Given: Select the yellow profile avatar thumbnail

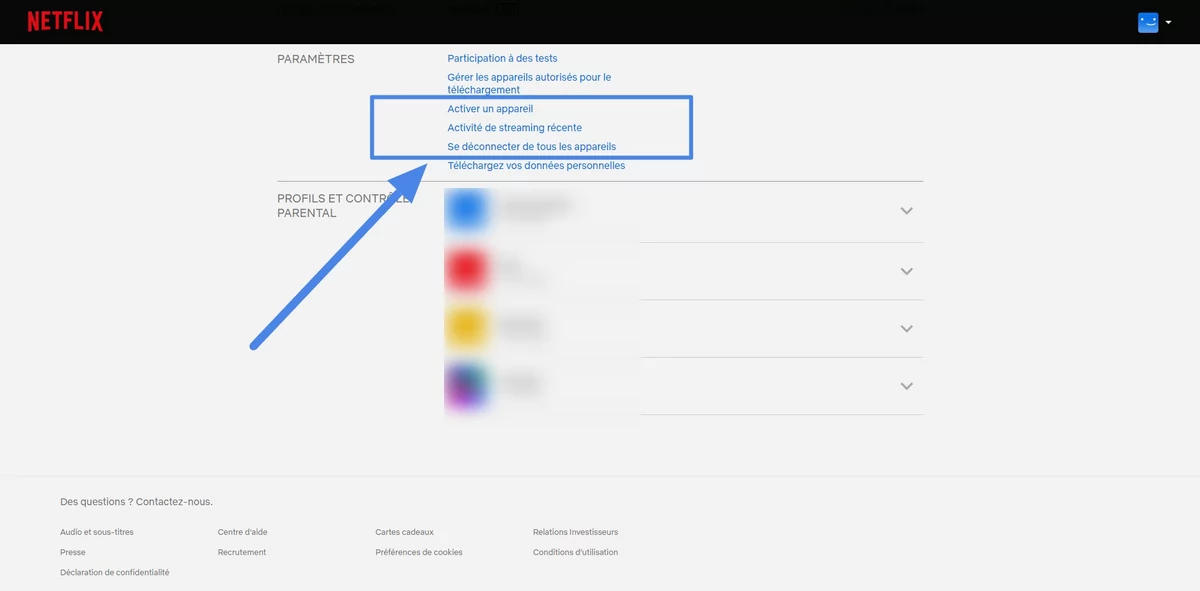Looking at the screenshot, I should point(466,328).
